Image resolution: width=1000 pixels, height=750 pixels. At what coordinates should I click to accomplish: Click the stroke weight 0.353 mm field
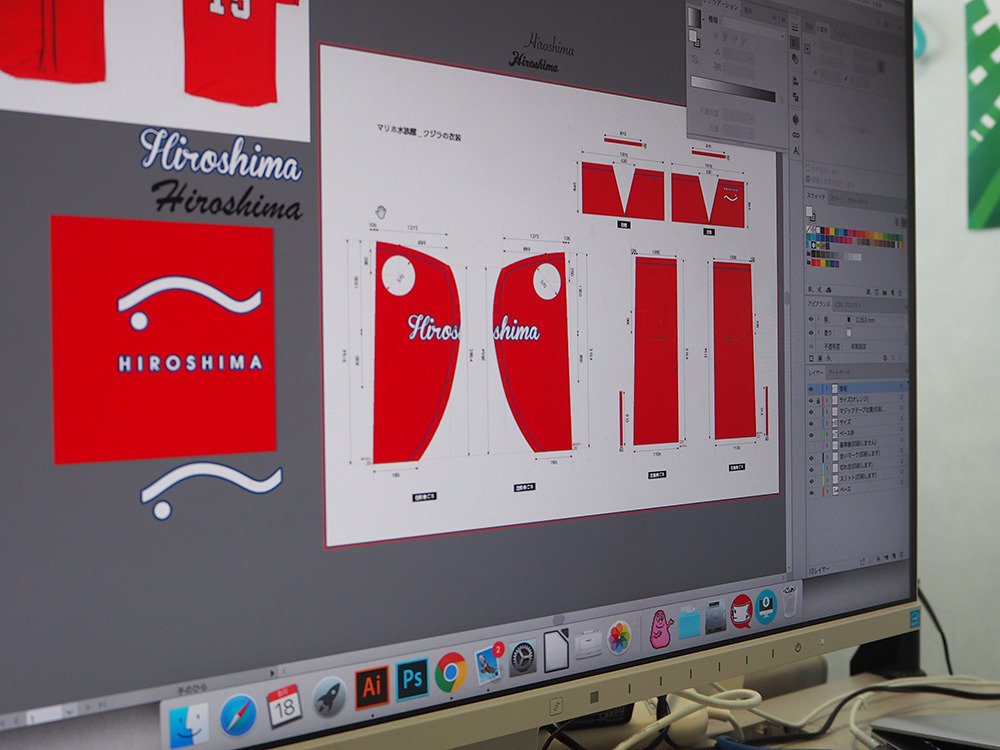[x=865, y=320]
